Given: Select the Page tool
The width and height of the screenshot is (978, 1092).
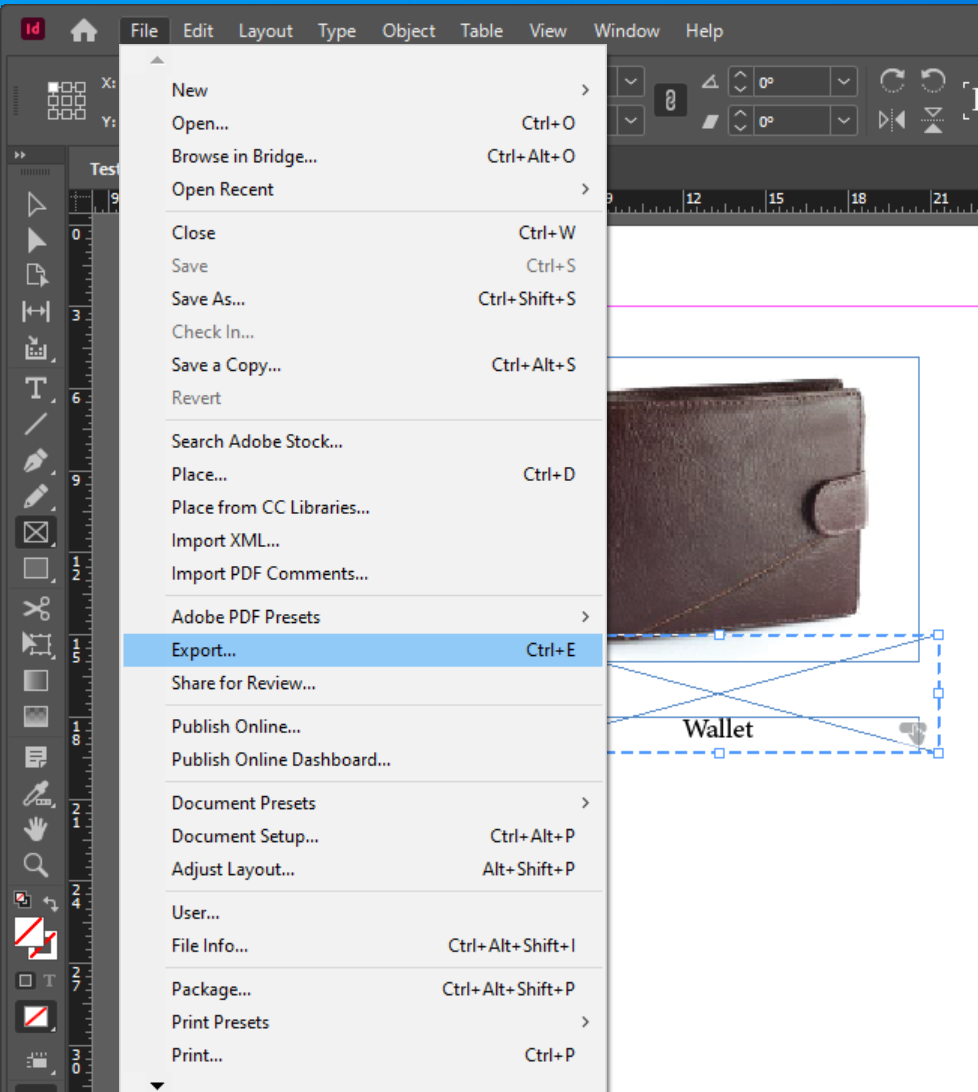Looking at the screenshot, I should tap(36, 276).
